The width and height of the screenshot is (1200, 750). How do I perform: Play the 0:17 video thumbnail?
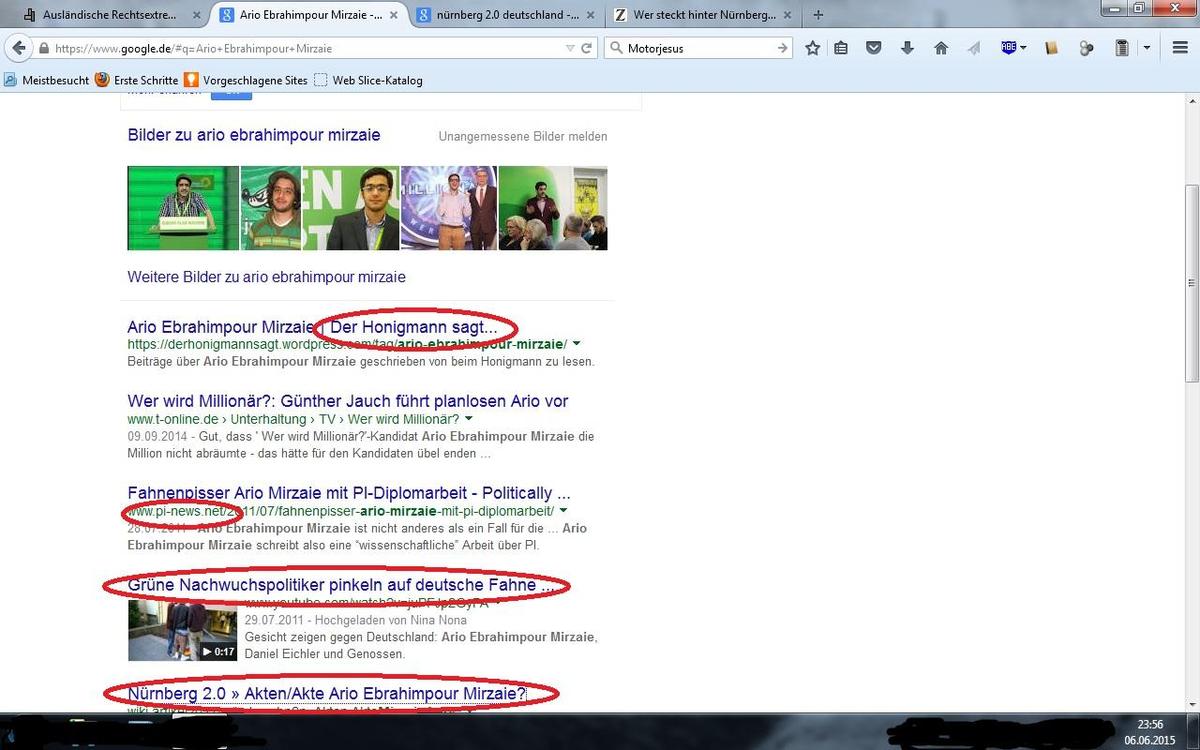[183, 630]
